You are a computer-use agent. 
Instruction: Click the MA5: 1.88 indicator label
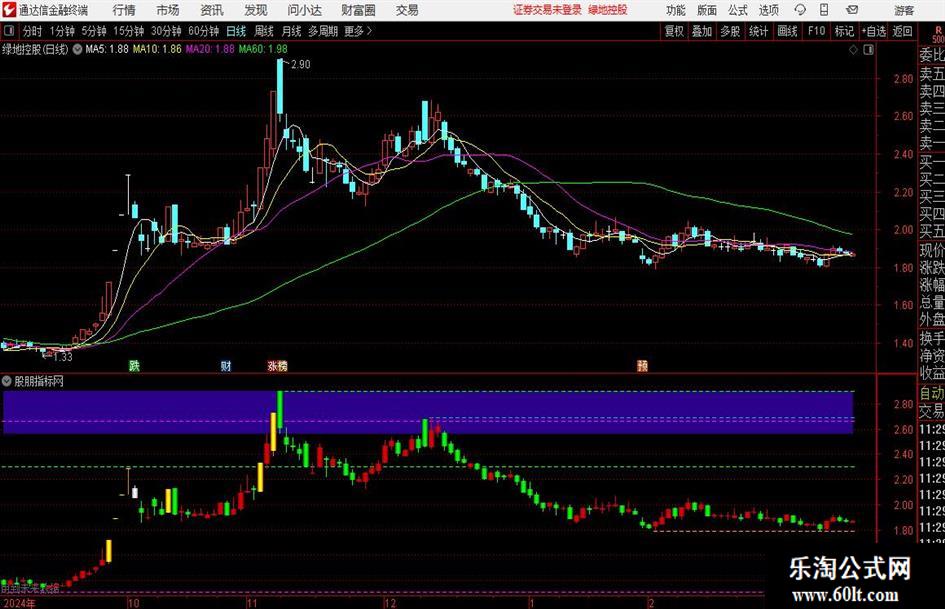point(107,49)
